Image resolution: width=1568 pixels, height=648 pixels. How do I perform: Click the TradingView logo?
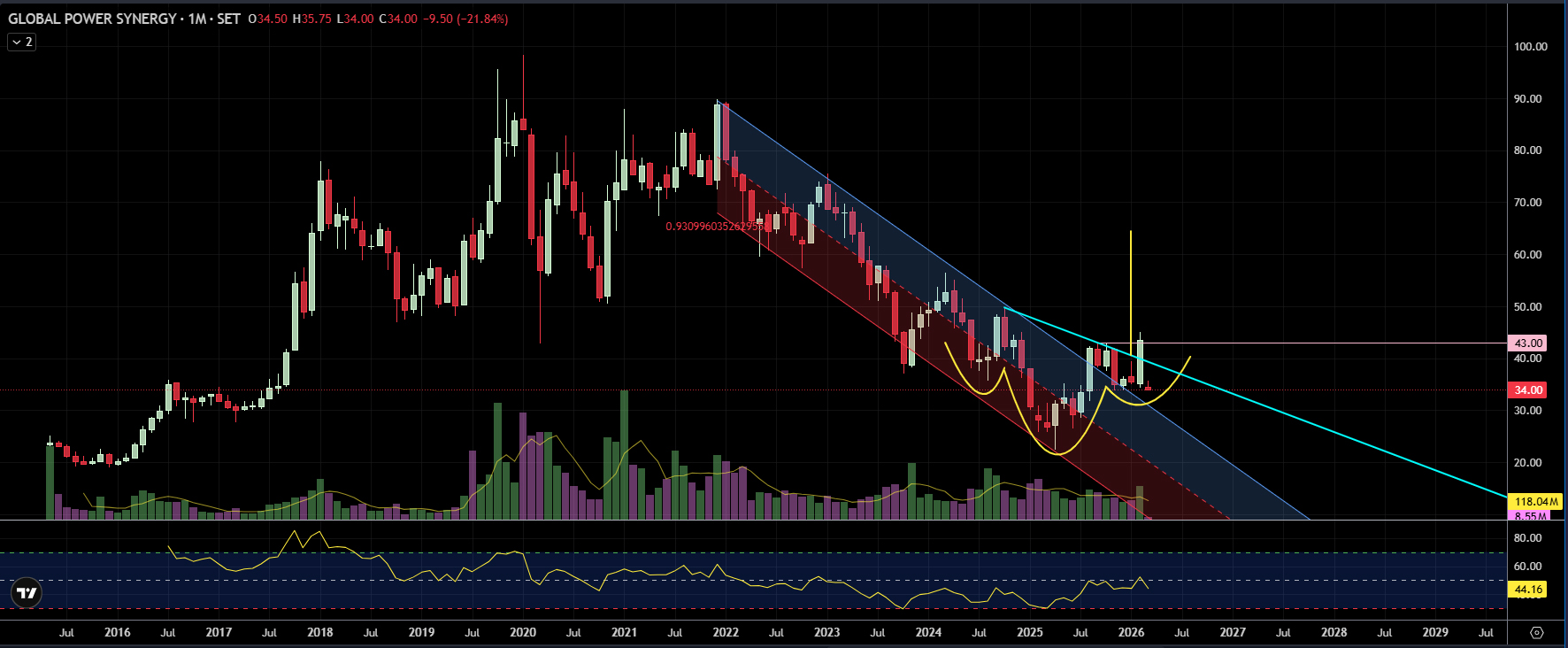(x=27, y=593)
